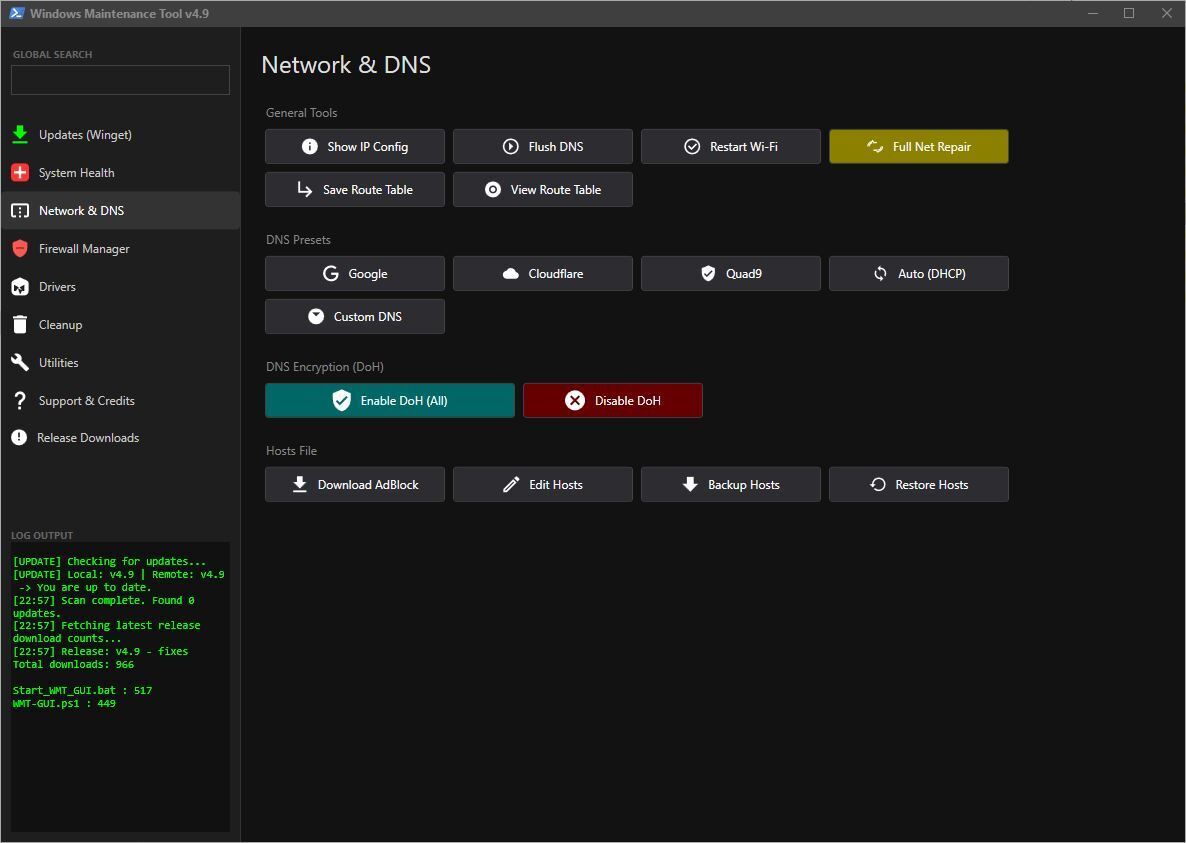This screenshot has height=843, width=1186.
Task: Click the Firewall Manager shield icon
Action: (20, 249)
